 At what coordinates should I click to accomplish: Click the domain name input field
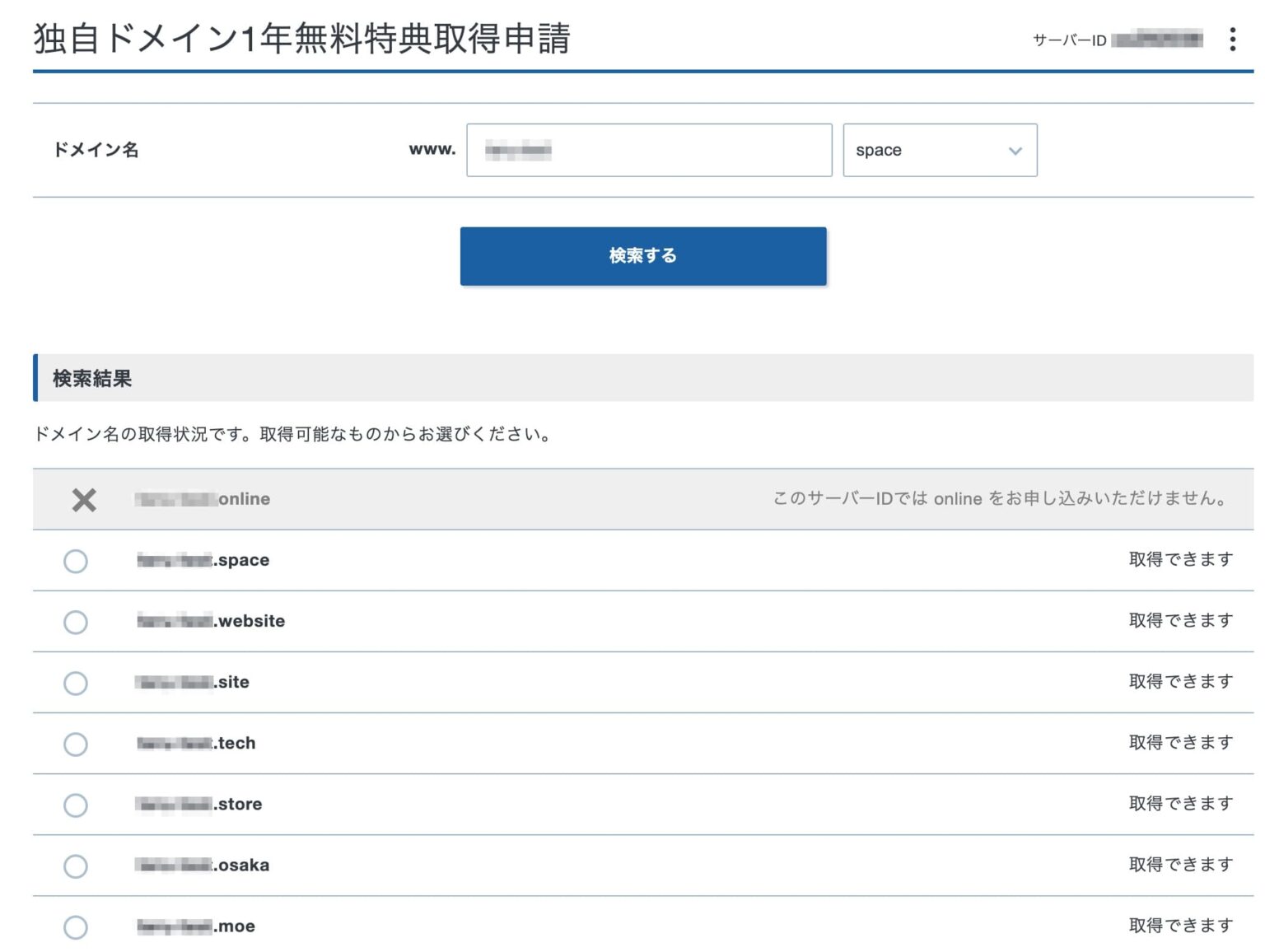648,150
